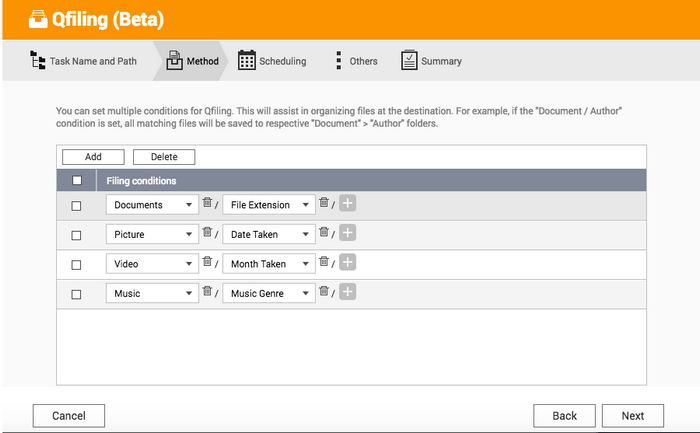Open the Music Genre dropdown
The image size is (700, 433).
tap(269, 293)
